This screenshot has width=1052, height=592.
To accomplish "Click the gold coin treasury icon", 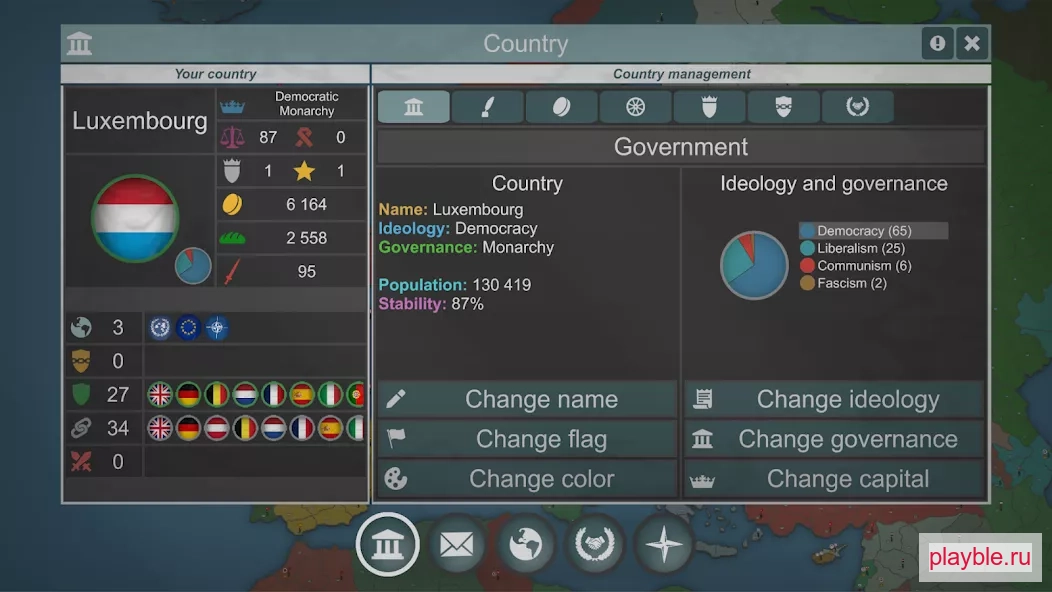I will click(x=232, y=205).
